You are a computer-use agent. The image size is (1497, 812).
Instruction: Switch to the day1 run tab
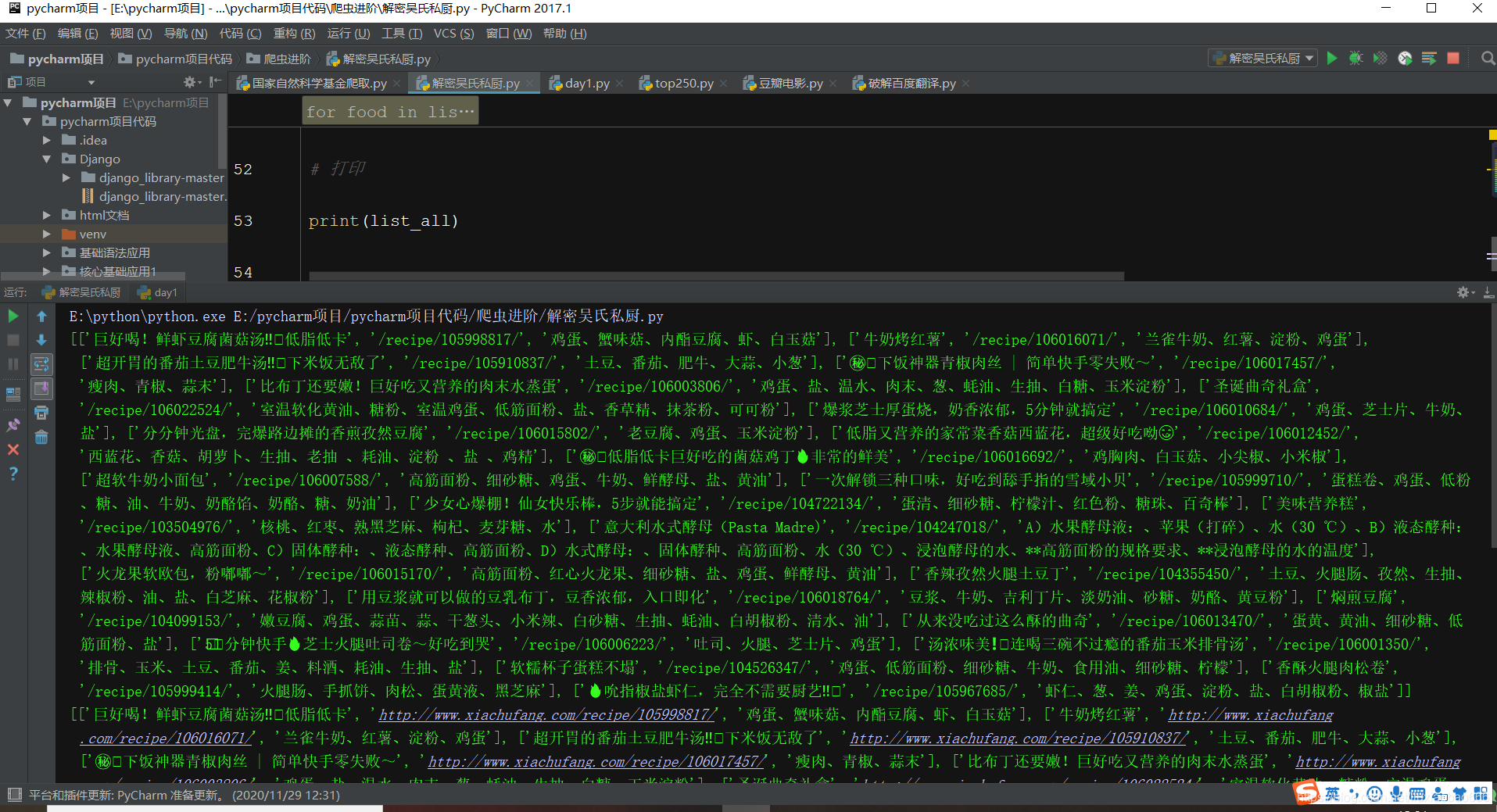pyautogui.click(x=158, y=292)
